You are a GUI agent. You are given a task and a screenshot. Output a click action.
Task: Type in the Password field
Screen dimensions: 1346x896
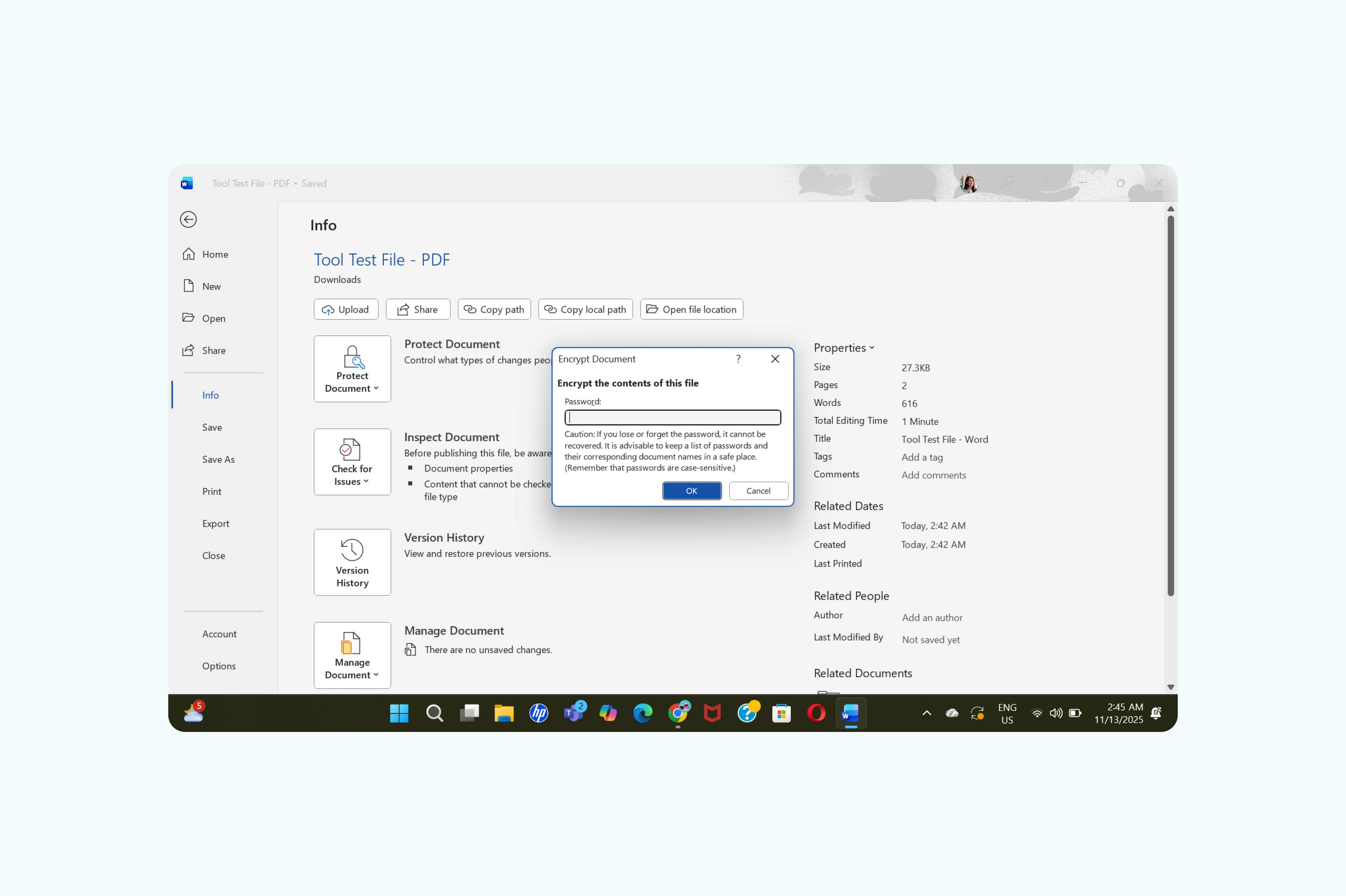[x=673, y=417]
